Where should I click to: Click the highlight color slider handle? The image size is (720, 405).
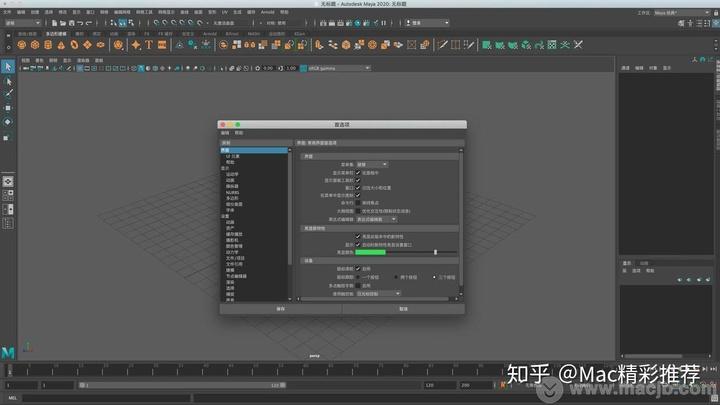pyautogui.click(x=435, y=253)
